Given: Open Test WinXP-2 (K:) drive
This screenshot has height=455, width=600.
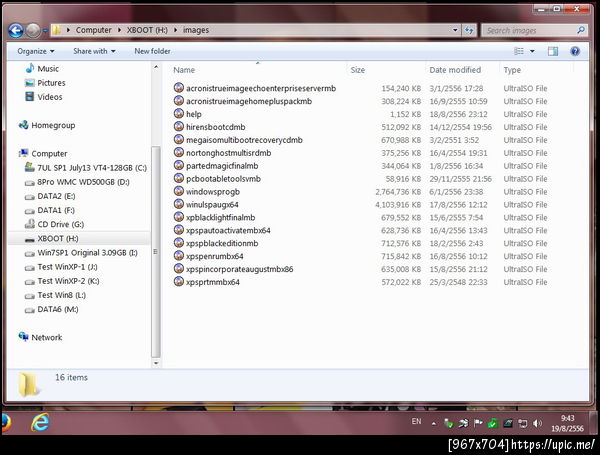Looking at the screenshot, I should click(x=62, y=281).
